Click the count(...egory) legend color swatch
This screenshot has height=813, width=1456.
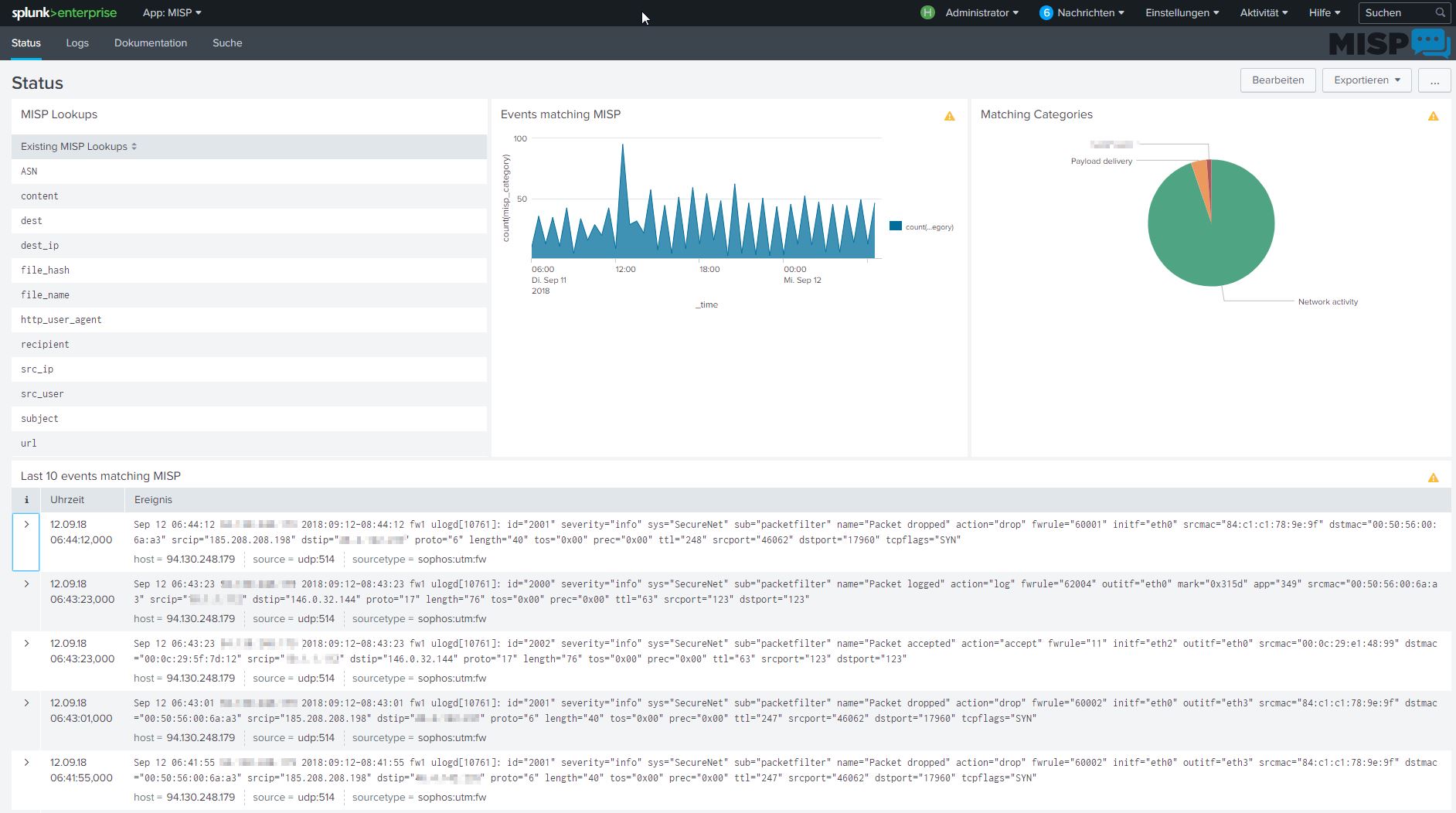pos(895,226)
